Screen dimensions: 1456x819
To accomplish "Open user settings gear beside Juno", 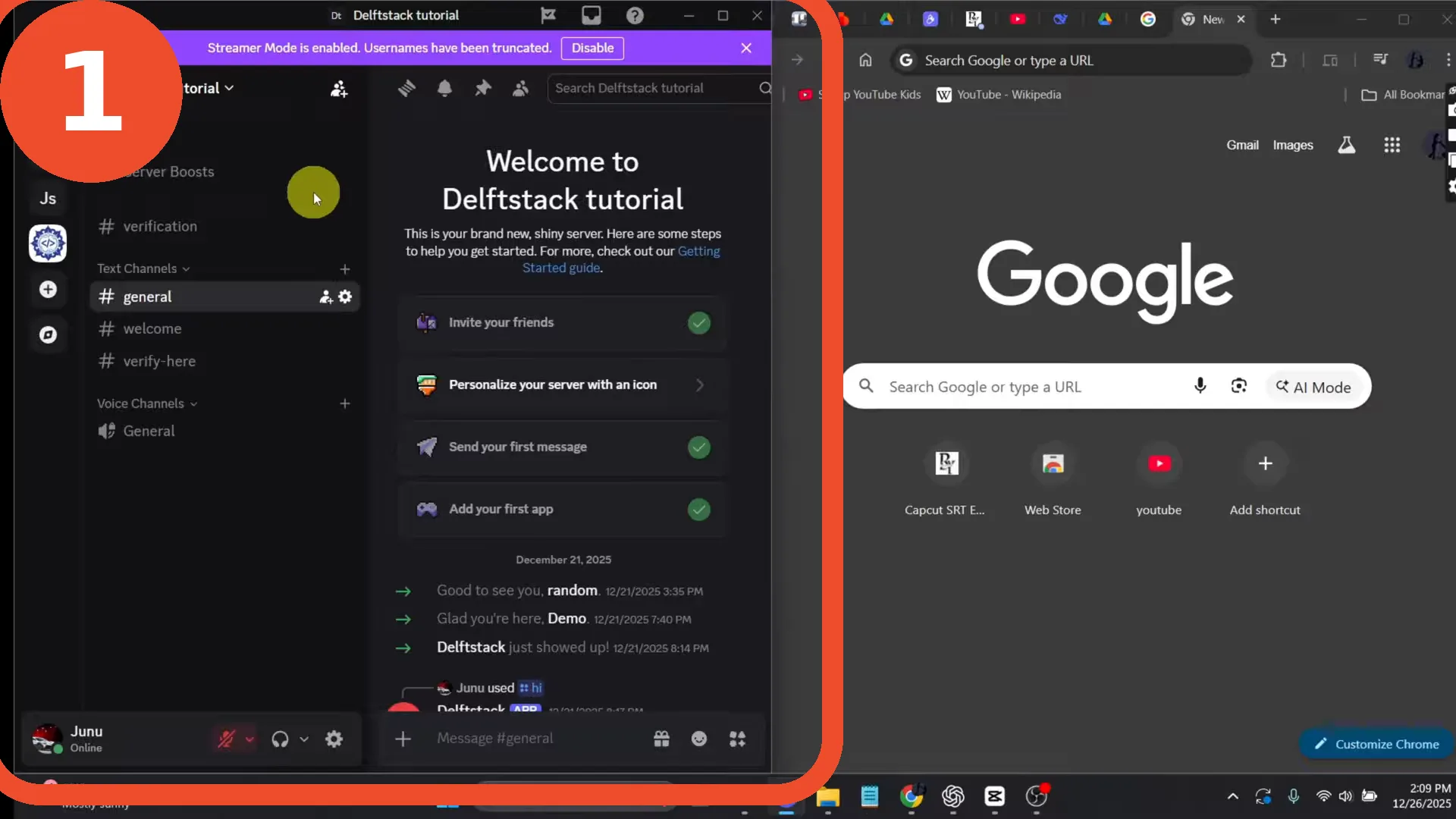I will 334,739.
